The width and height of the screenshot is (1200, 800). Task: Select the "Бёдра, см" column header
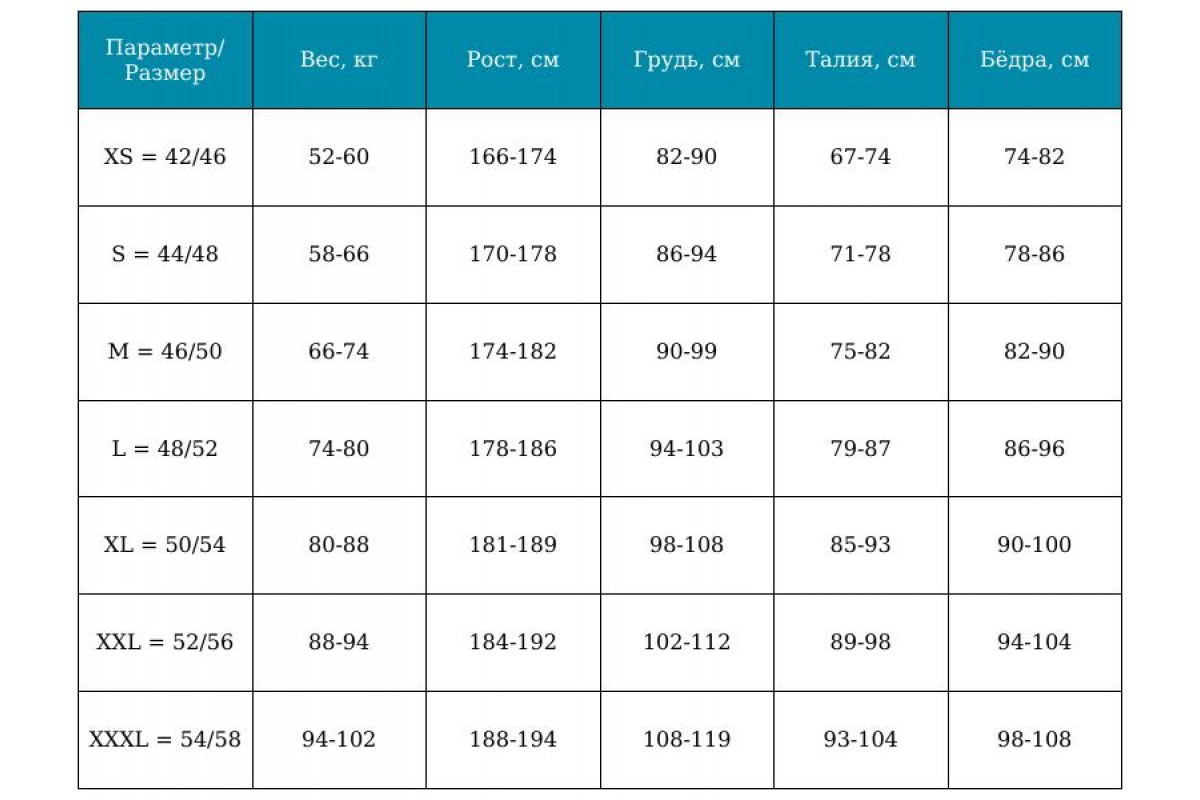pyautogui.click(x=1034, y=60)
